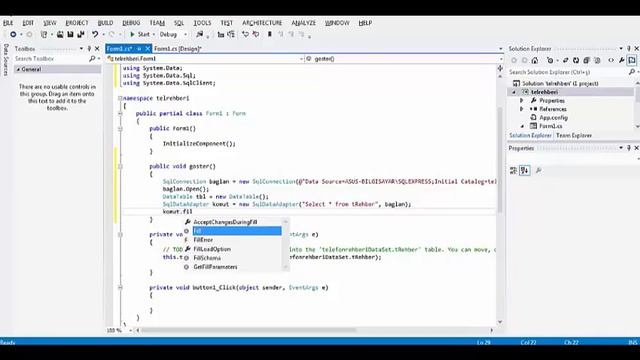Switch to the Form1.cs [Design] tab
This screenshot has height=360, width=640.
[x=178, y=49]
